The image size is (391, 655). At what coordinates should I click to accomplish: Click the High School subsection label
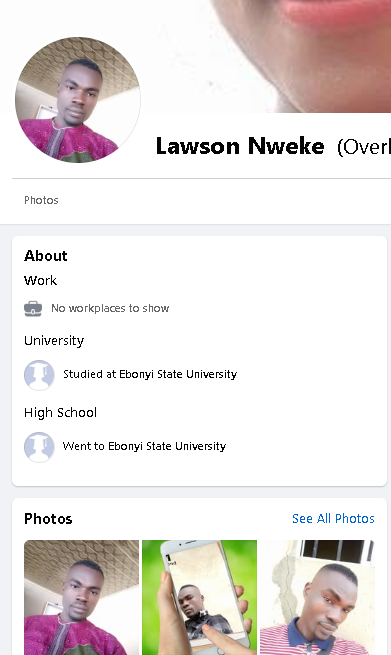(60, 412)
